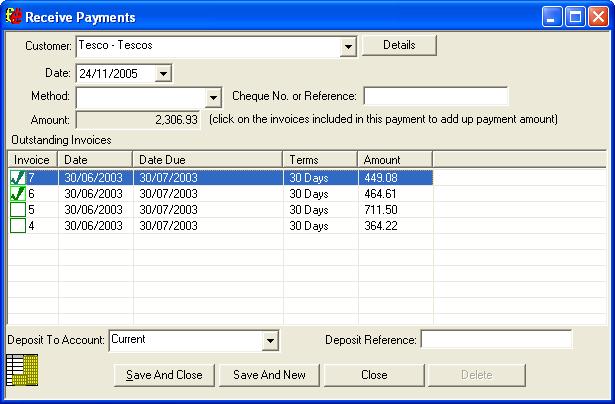This screenshot has height=404, width=615.
Task: Maximize the Receive Payments window
Action: [575, 17]
